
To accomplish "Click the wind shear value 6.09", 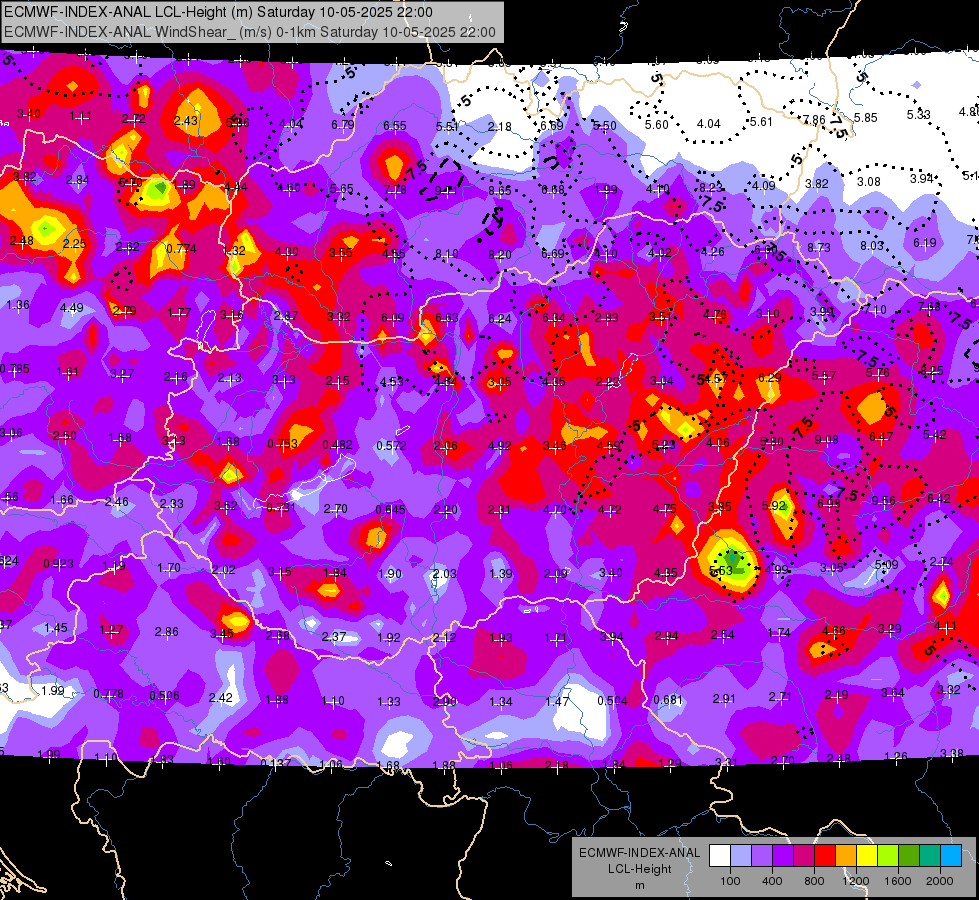I will (x=393, y=318).
